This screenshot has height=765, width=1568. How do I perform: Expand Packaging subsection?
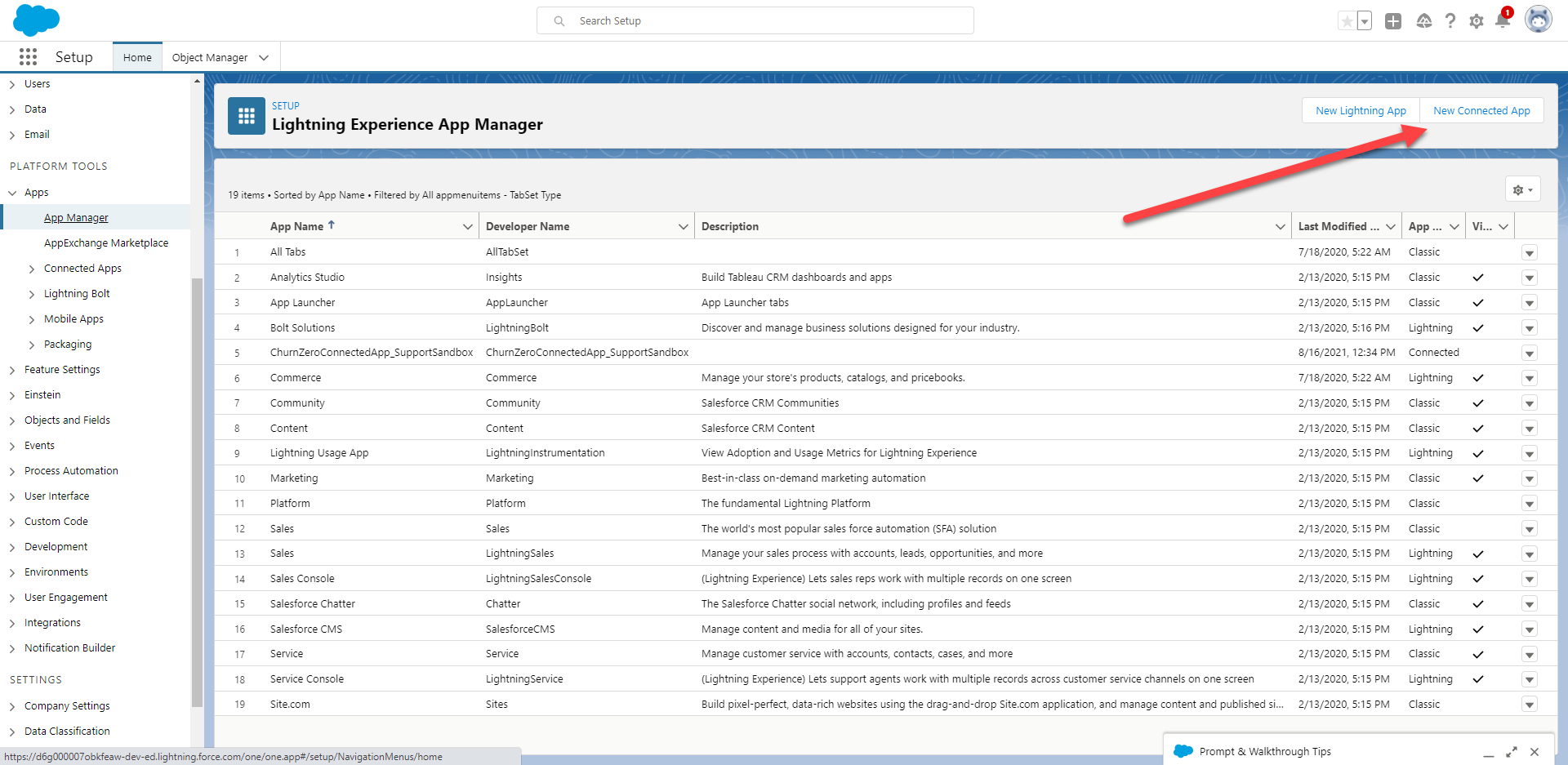click(32, 345)
